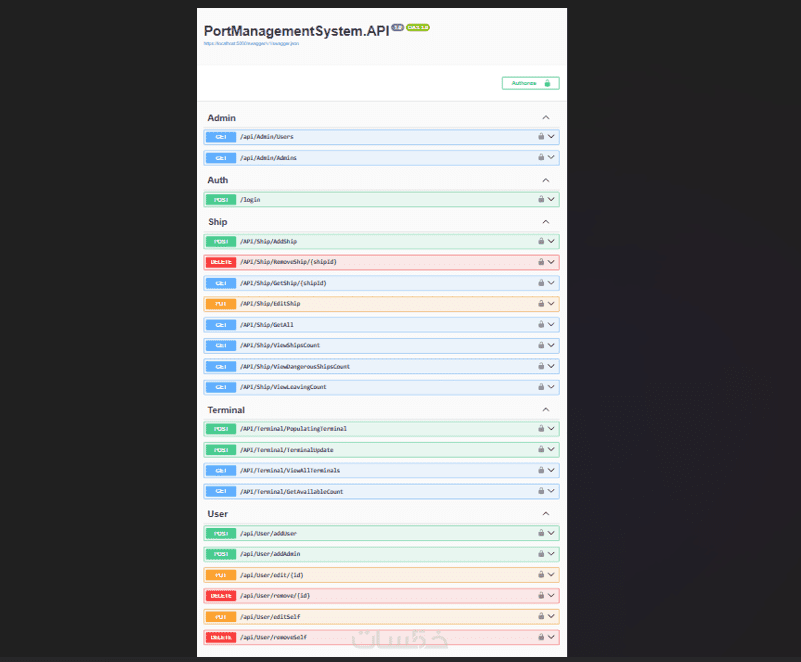The width and height of the screenshot is (801, 662).
Task: Click lock icon on POST /login row
Action: [x=541, y=200]
